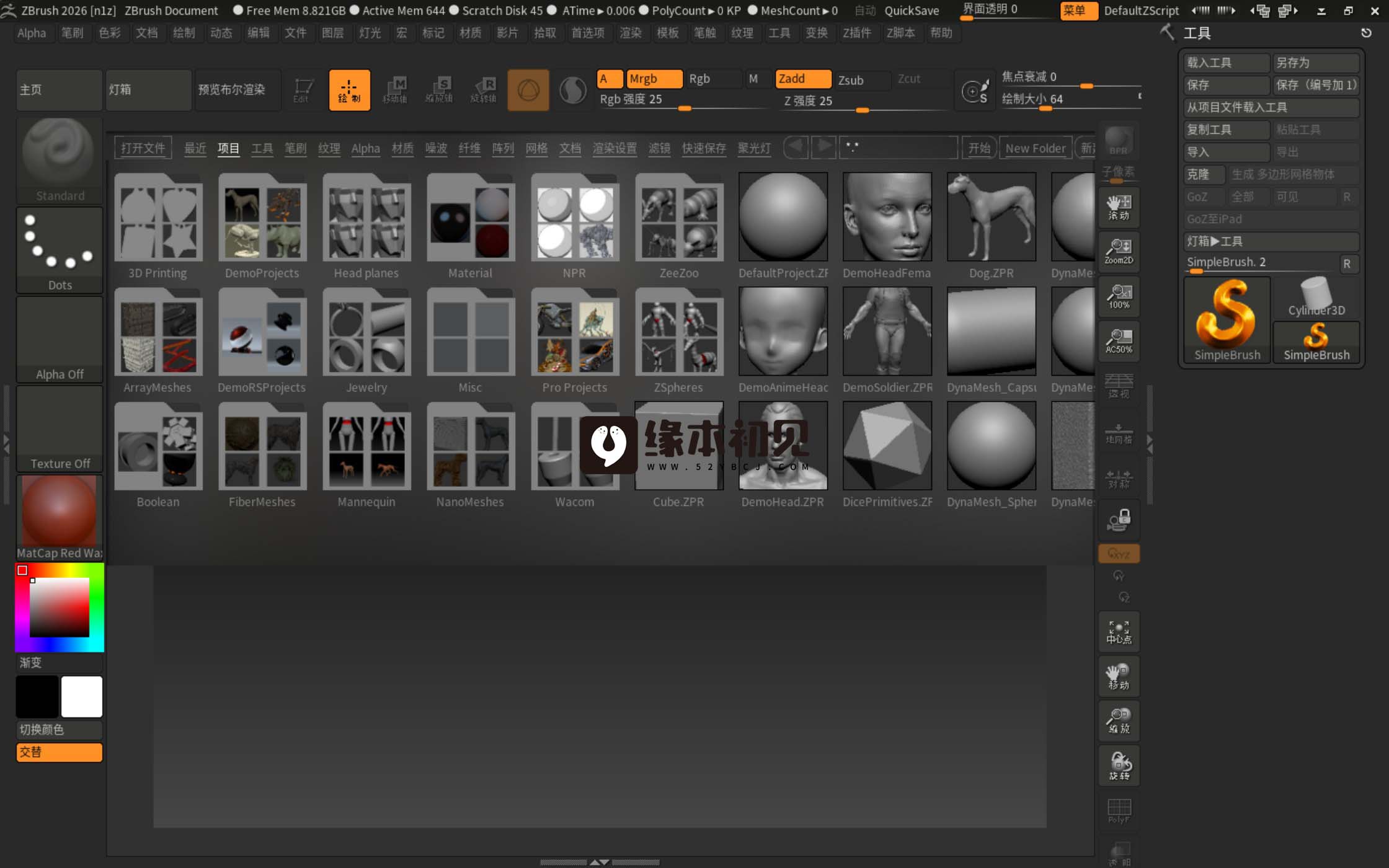Open the Render menu
Image resolution: width=1389 pixels, height=868 pixels.
pyautogui.click(x=630, y=33)
